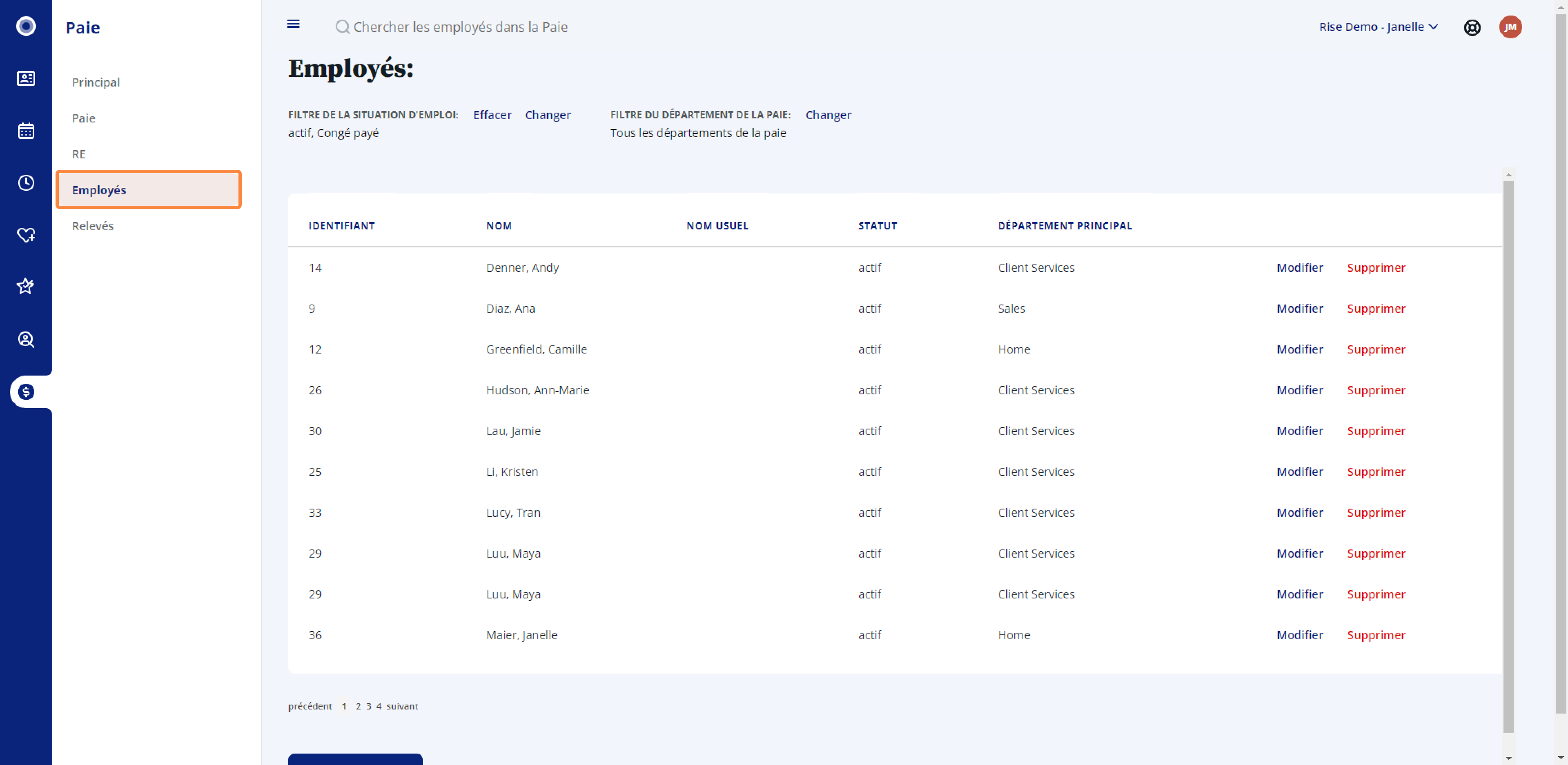This screenshot has width=1568, height=765.
Task: Click Modifier for Li, Kristen
Action: point(1300,471)
